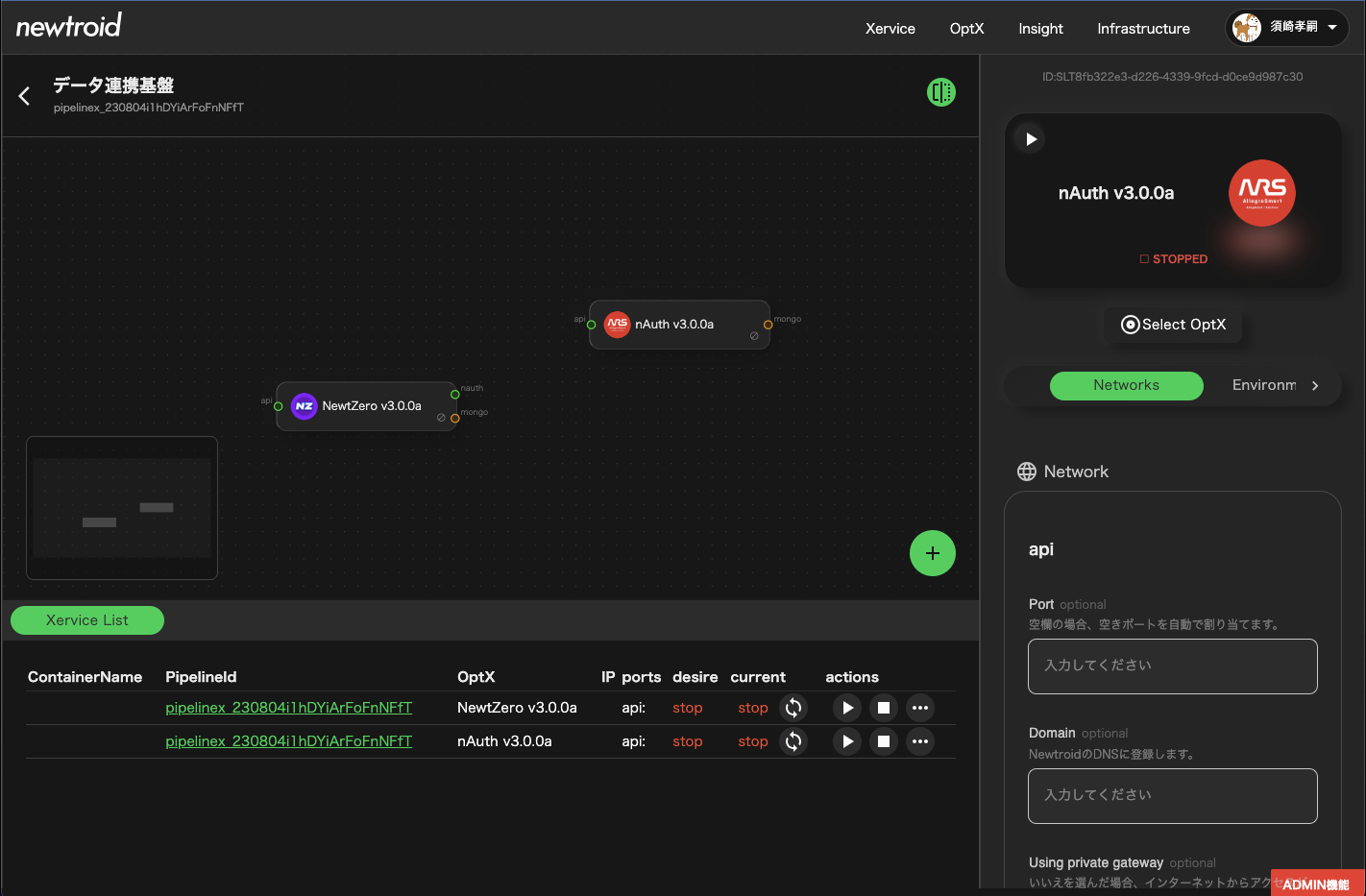1366x896 pixels.
Task: Click the ID:SLT8fb322e3 identifier text
Action: pyautogui.click(x=1172, y=77)
